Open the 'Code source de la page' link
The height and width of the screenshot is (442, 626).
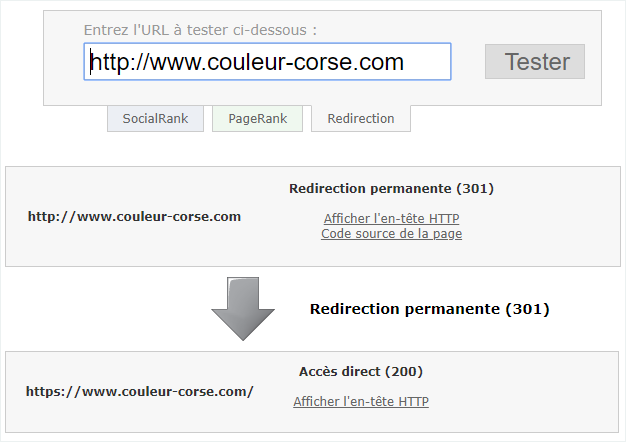391,234
